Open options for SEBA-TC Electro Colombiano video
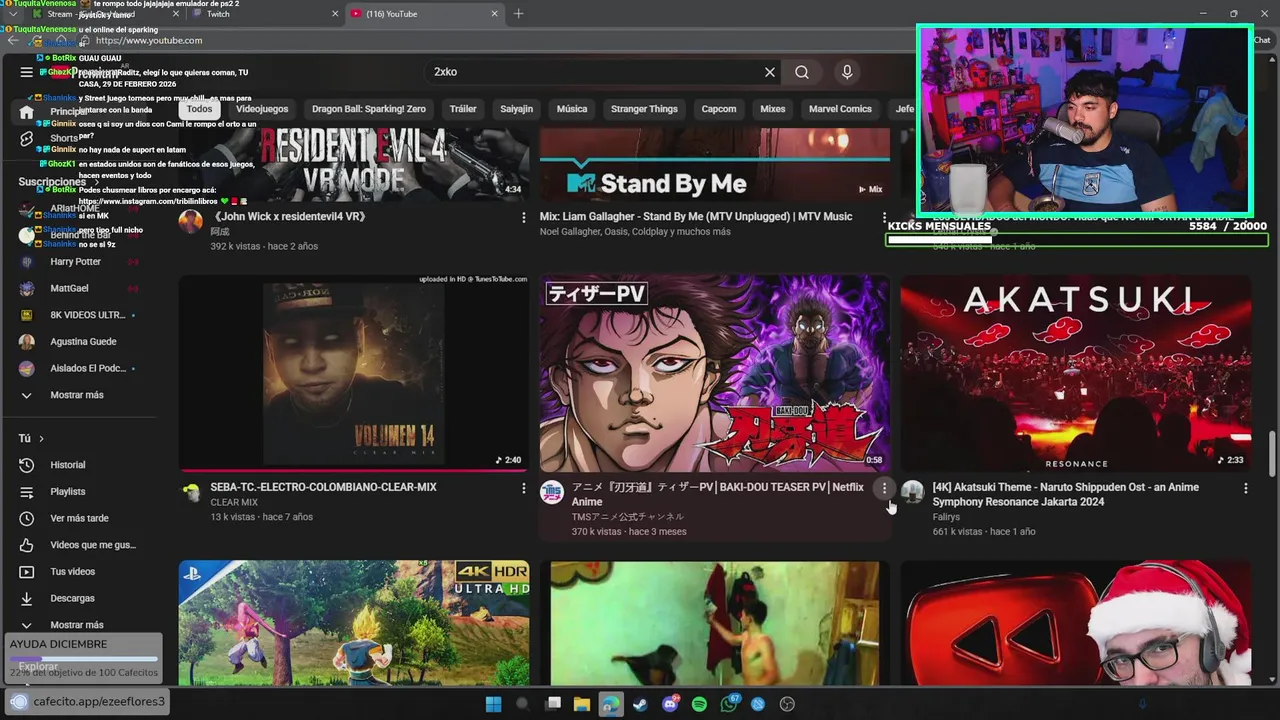The image size is (1280, 720). [523, 488]
